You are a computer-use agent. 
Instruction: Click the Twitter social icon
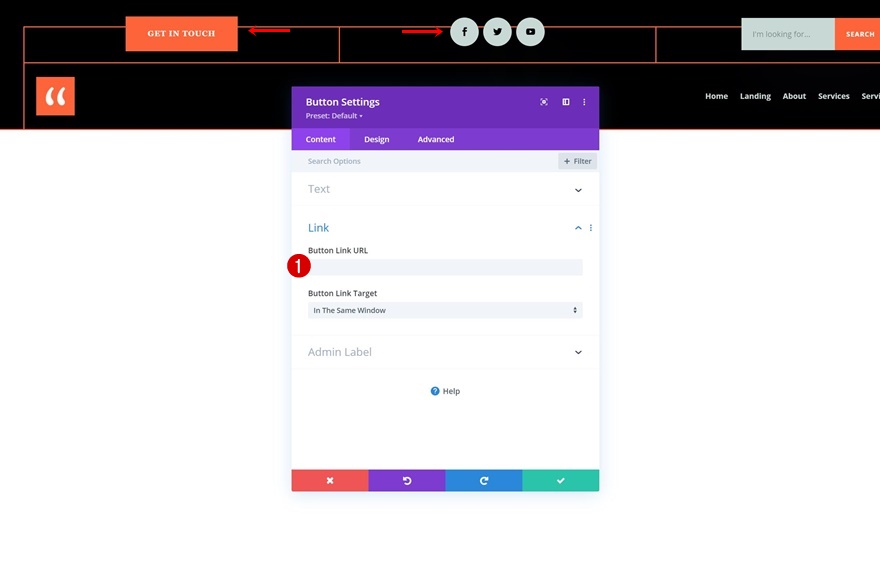[x=497, y=32]
